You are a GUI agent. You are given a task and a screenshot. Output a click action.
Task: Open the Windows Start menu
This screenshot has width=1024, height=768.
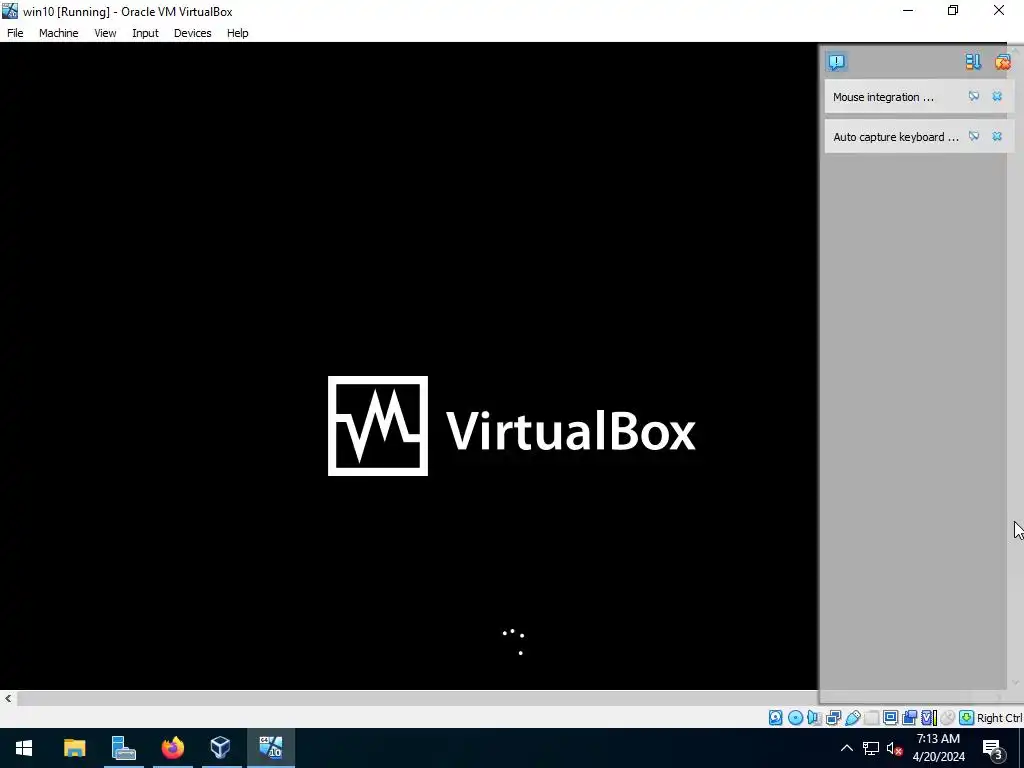(x=24, y=748)
